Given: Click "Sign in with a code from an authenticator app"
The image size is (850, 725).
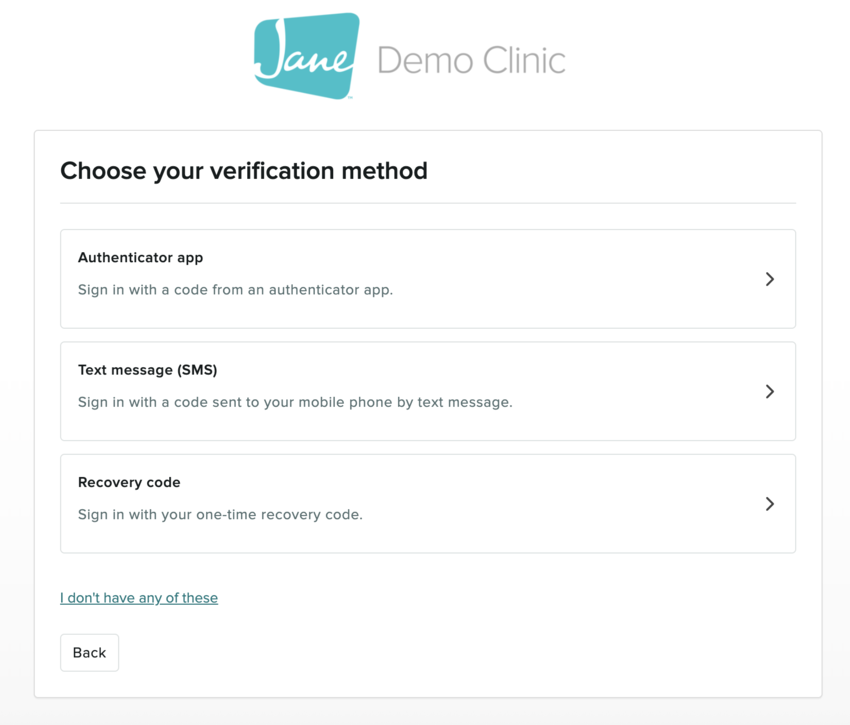Looking at the screenshot, I should [x=235, y=290].
